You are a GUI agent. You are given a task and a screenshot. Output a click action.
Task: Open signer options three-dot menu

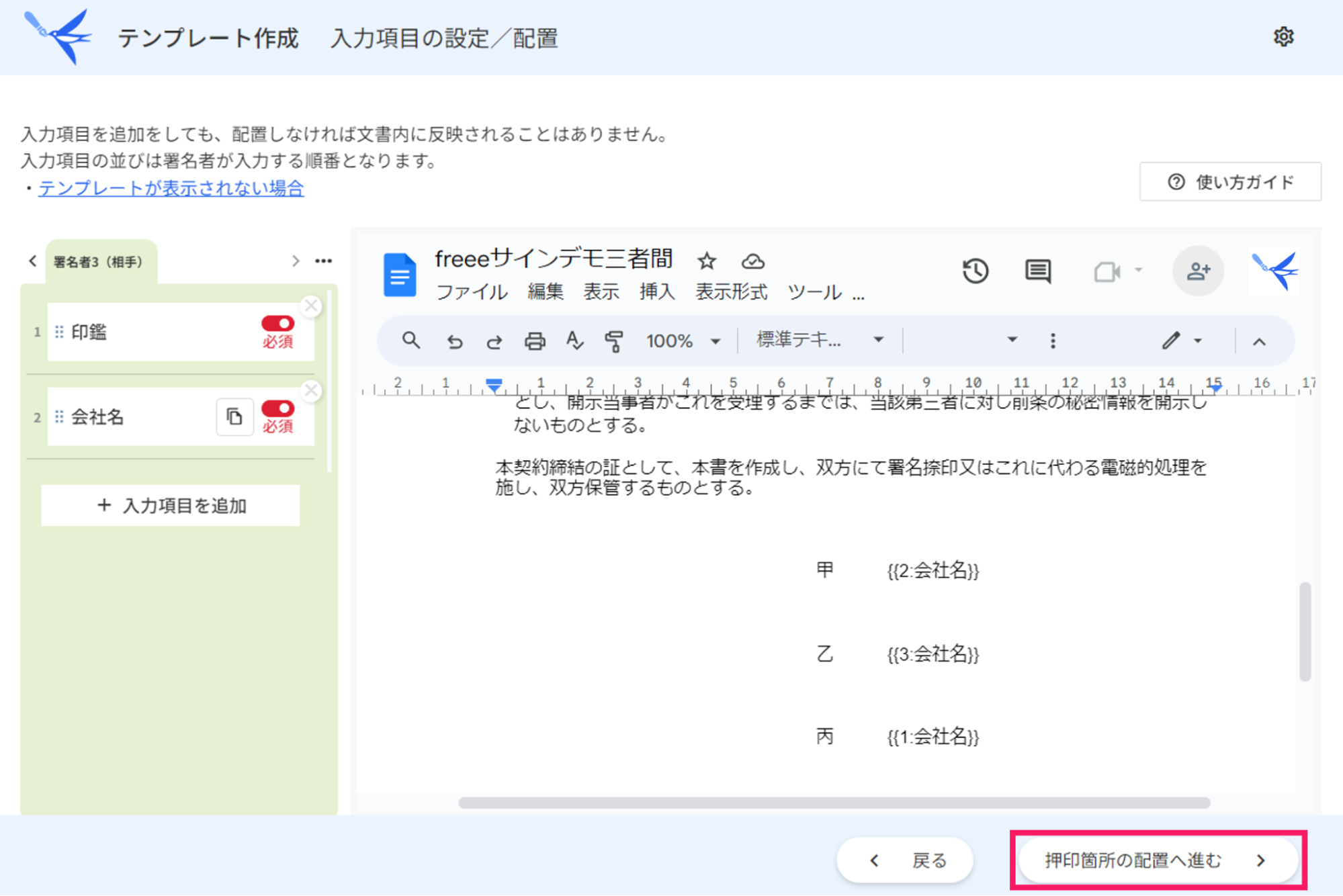point(324,261)
